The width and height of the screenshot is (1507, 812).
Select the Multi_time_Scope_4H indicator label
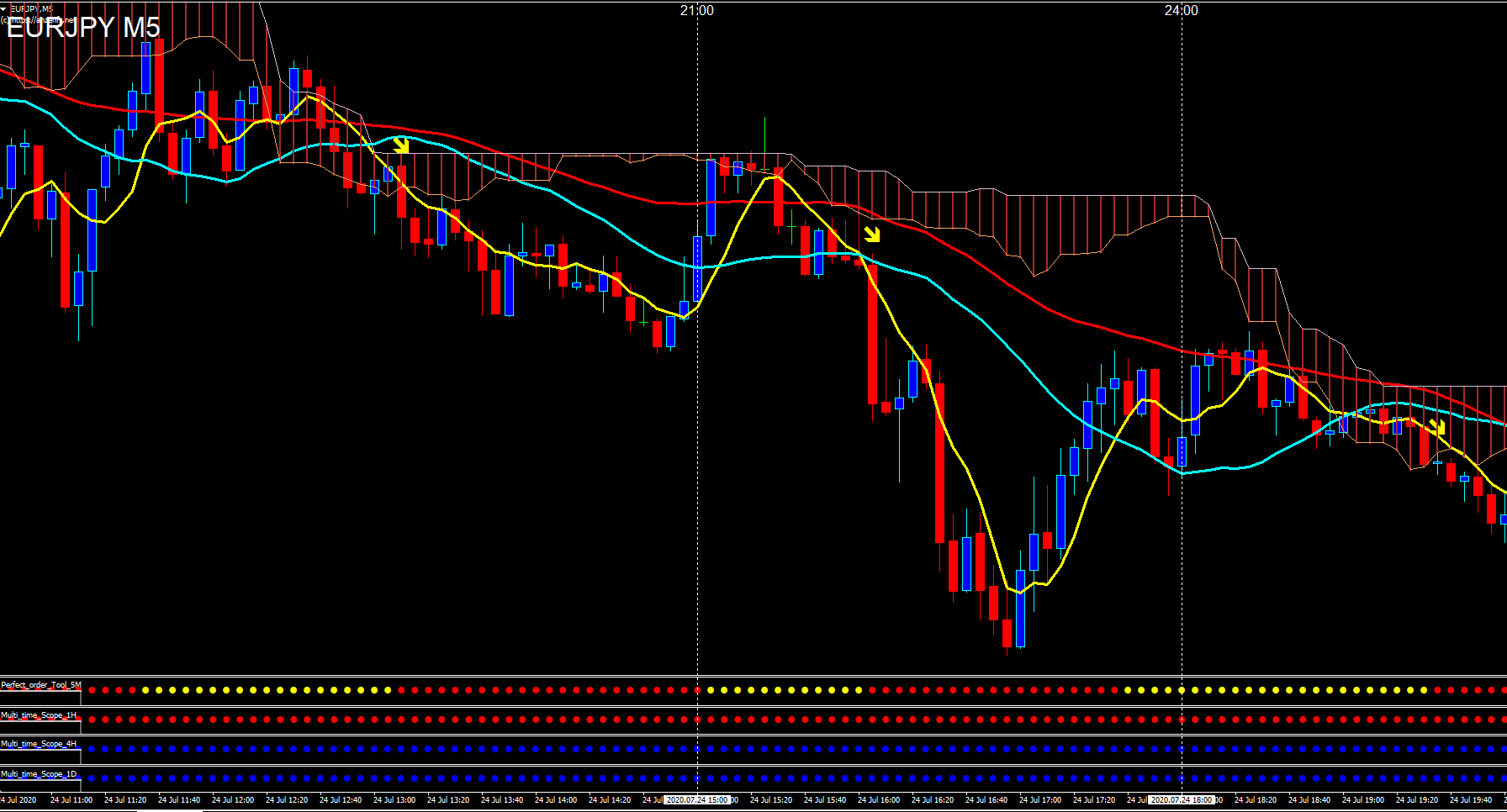point(39,744)
